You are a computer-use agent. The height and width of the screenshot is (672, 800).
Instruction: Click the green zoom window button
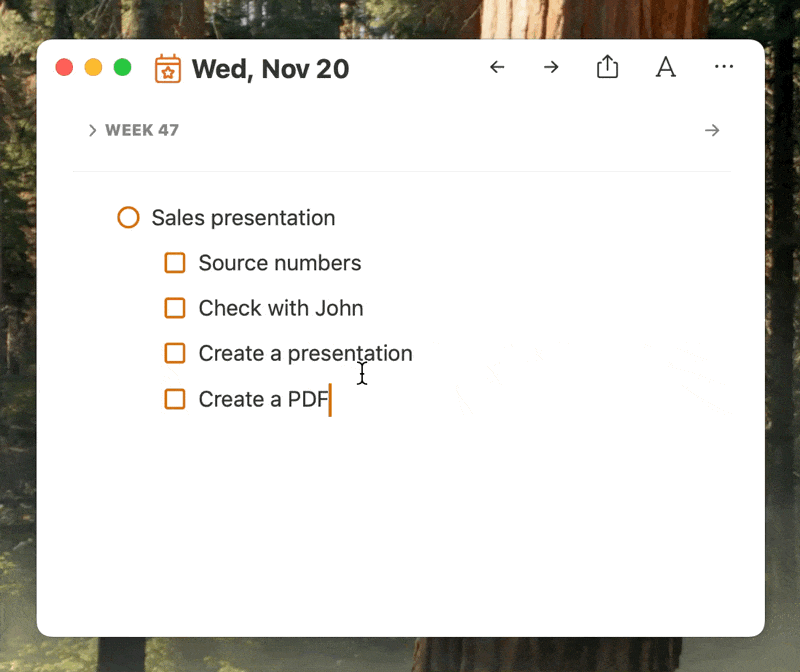(x=122, y=67)
